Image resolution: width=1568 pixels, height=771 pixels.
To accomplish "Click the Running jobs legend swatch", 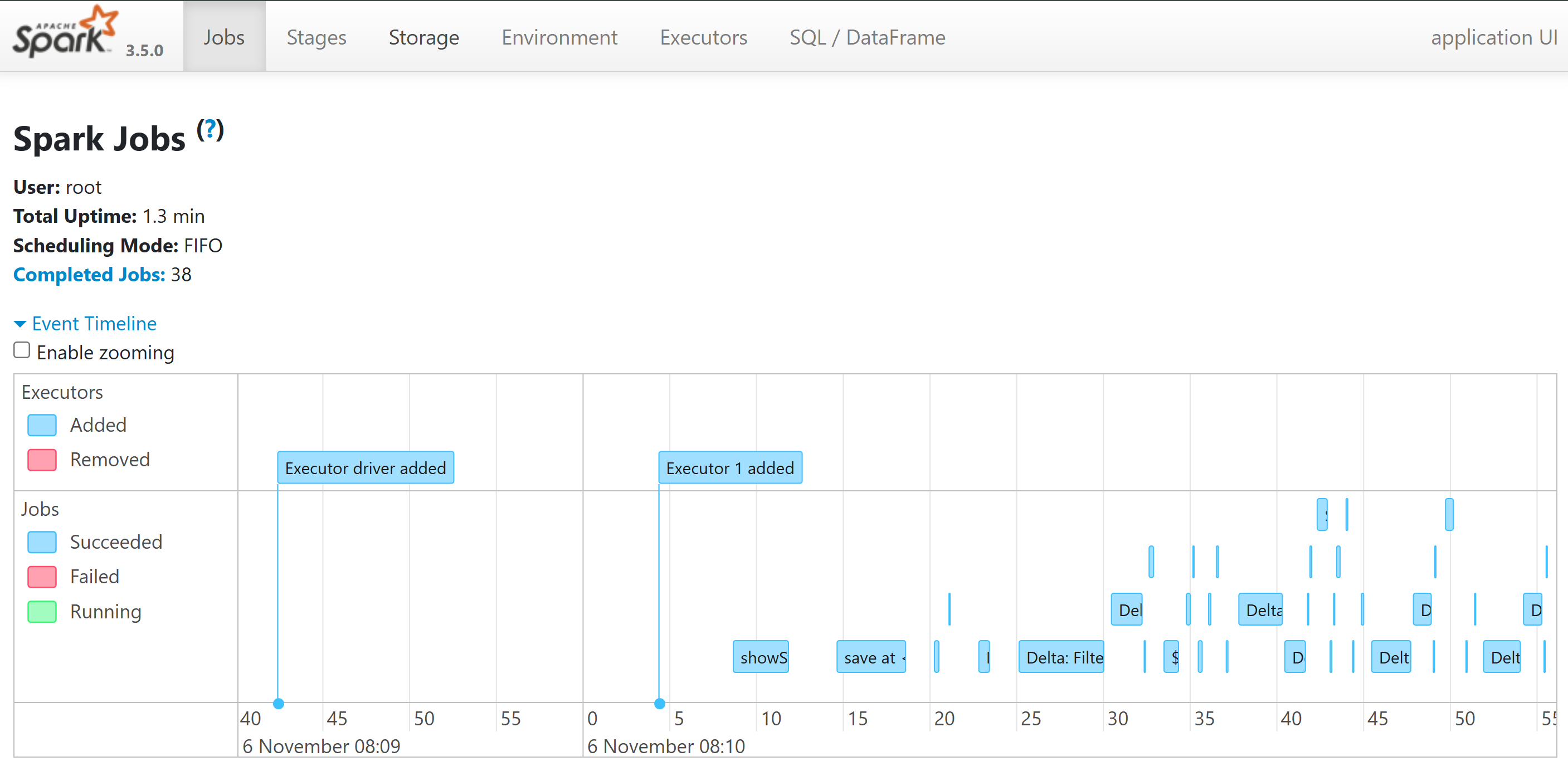I will pos(42,611).
